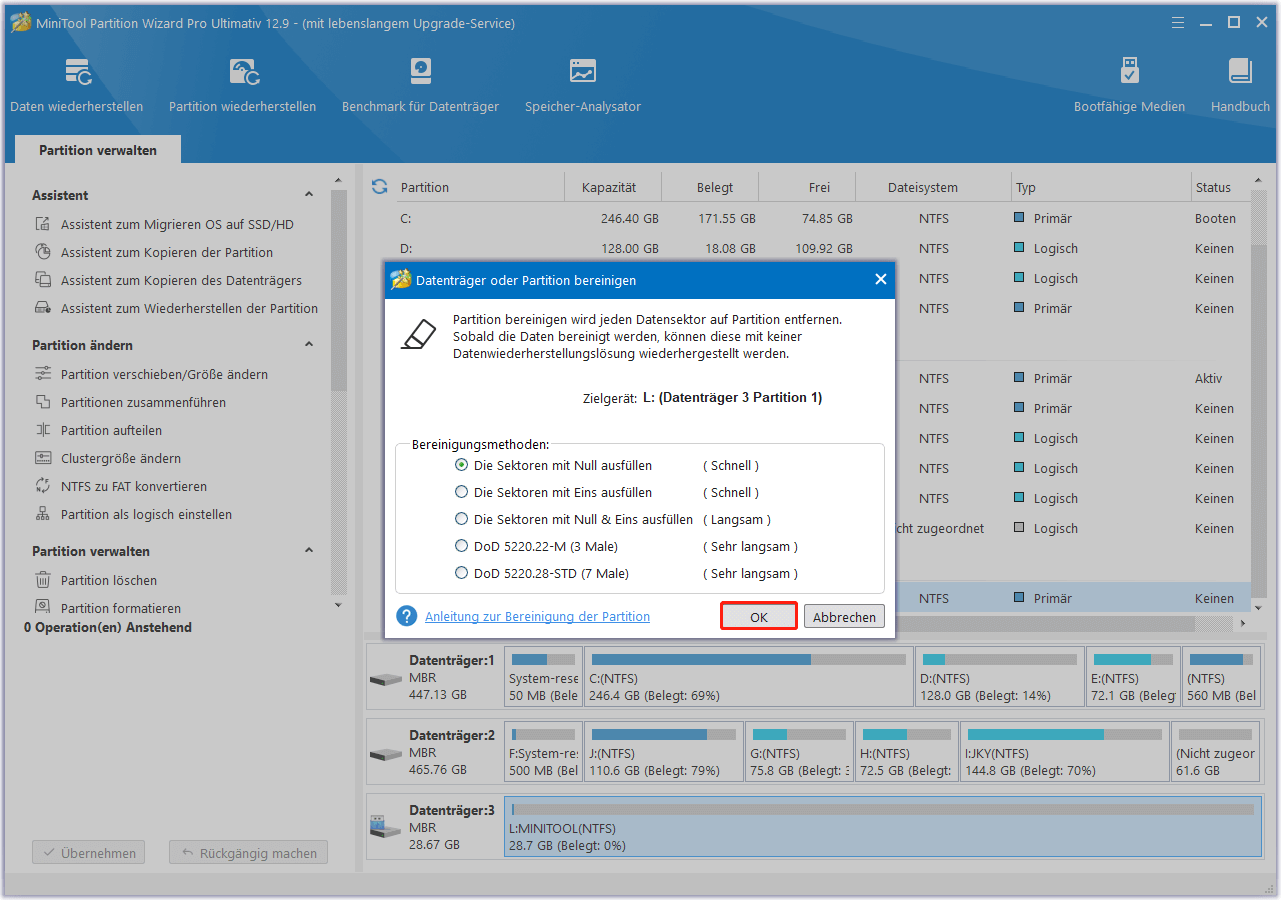
Task: Open Daten wiederherstellen tool
Action: click(77, 86)
